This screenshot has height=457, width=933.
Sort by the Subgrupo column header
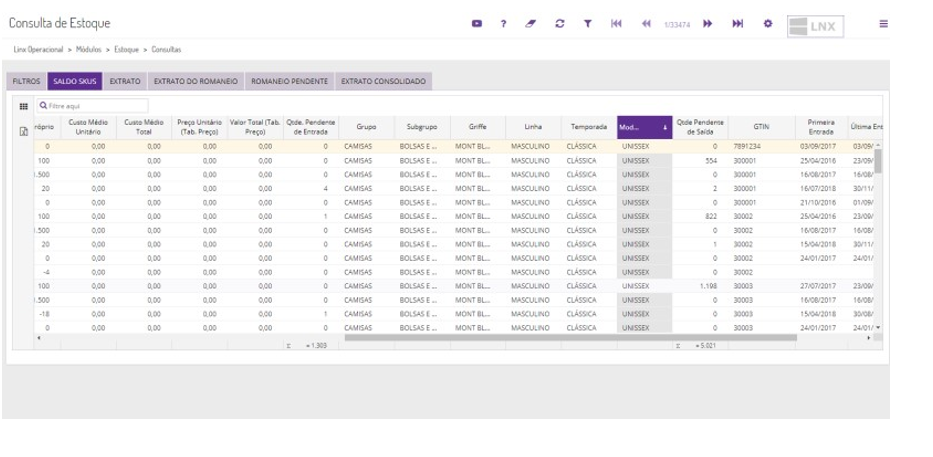(422, 127)
